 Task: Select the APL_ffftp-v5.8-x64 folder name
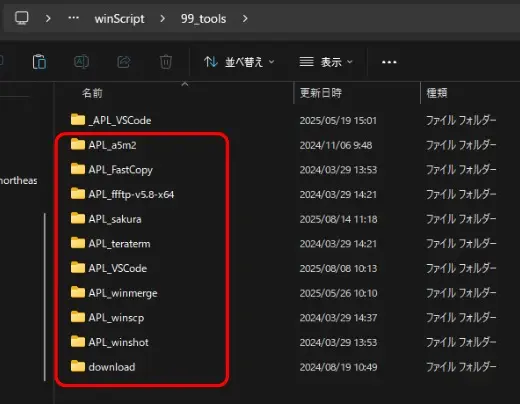tap(131, 194)
